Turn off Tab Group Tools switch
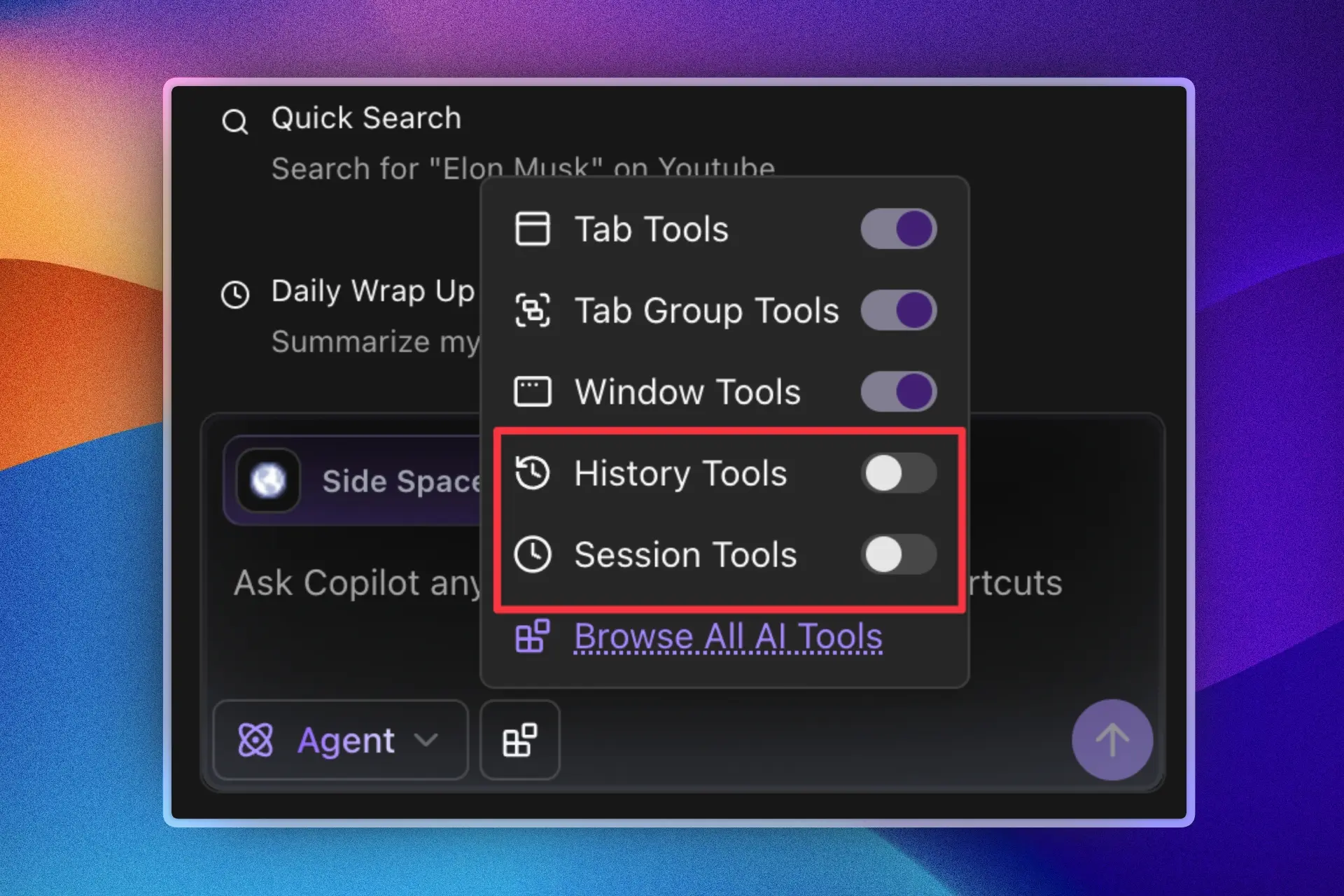This screenshot has width=1344, height=896. (898, 310)
